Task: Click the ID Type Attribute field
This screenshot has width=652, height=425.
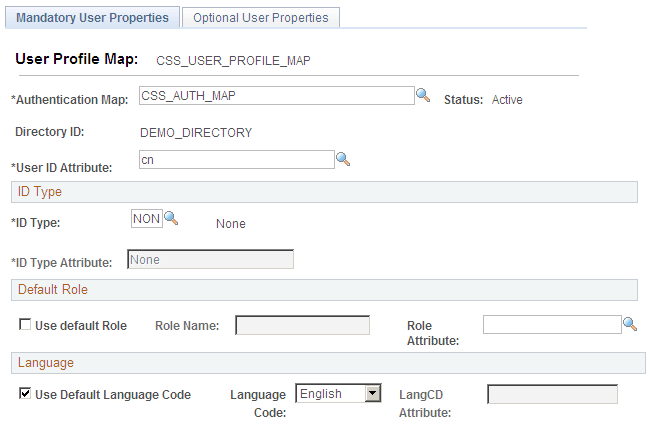Action: tap(210, 260)
